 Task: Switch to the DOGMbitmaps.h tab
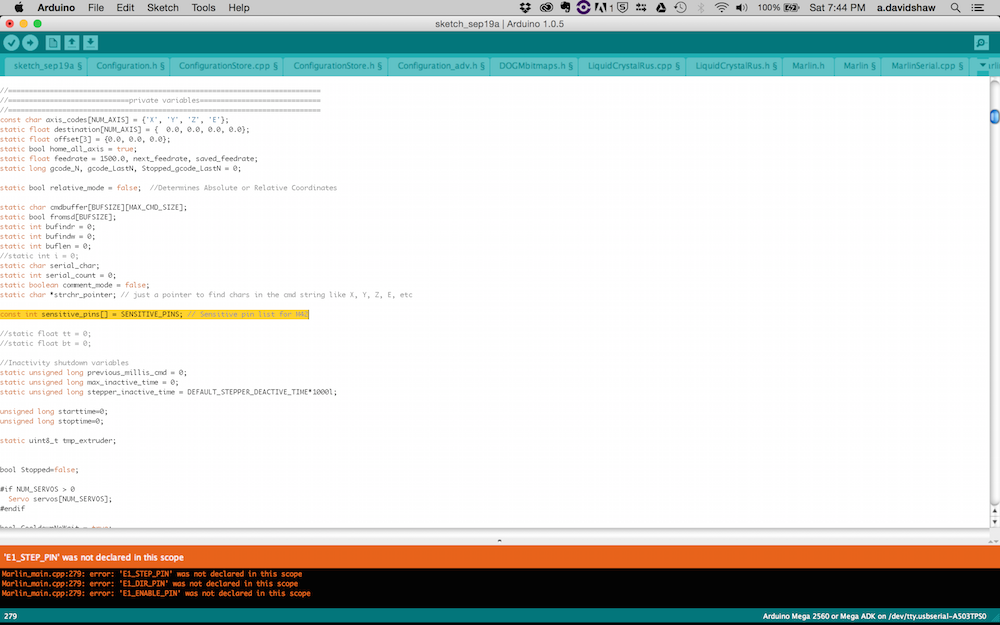click(x=534, y=66)
